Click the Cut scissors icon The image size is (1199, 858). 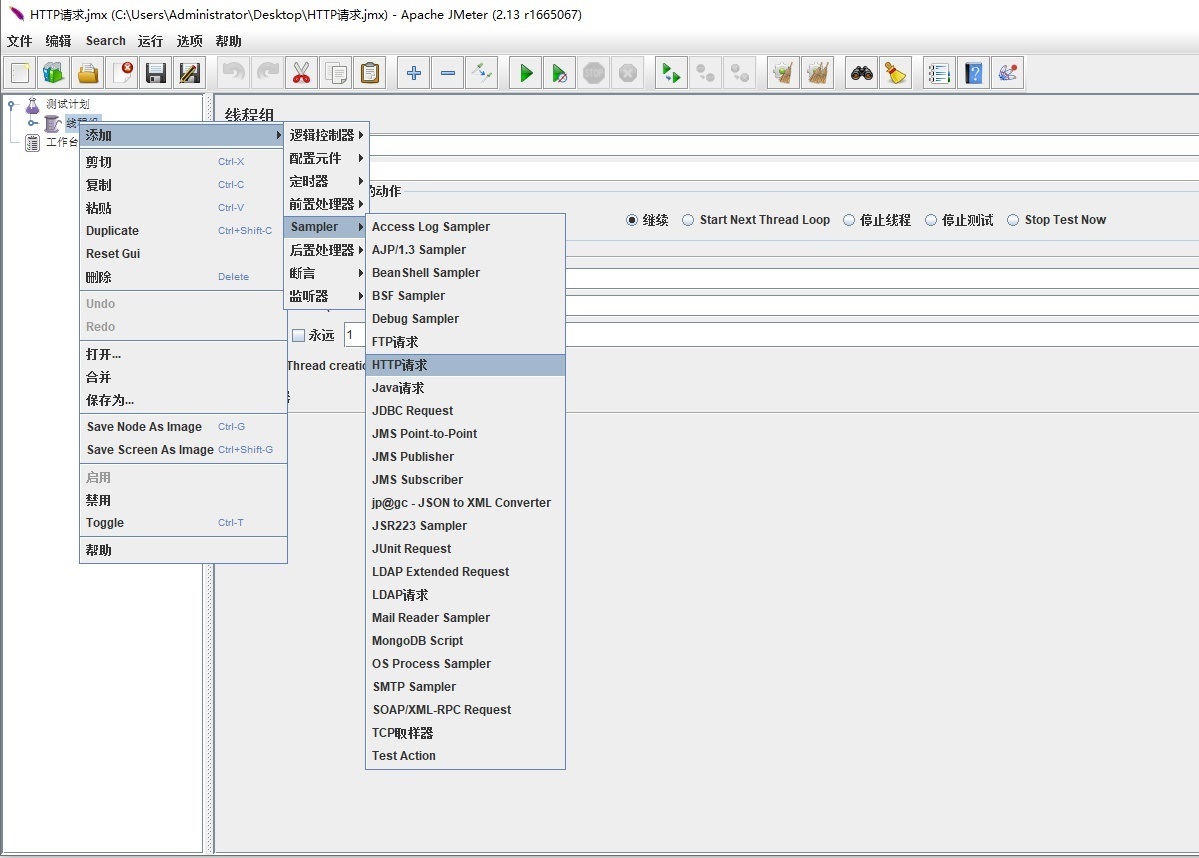(301, 73)
